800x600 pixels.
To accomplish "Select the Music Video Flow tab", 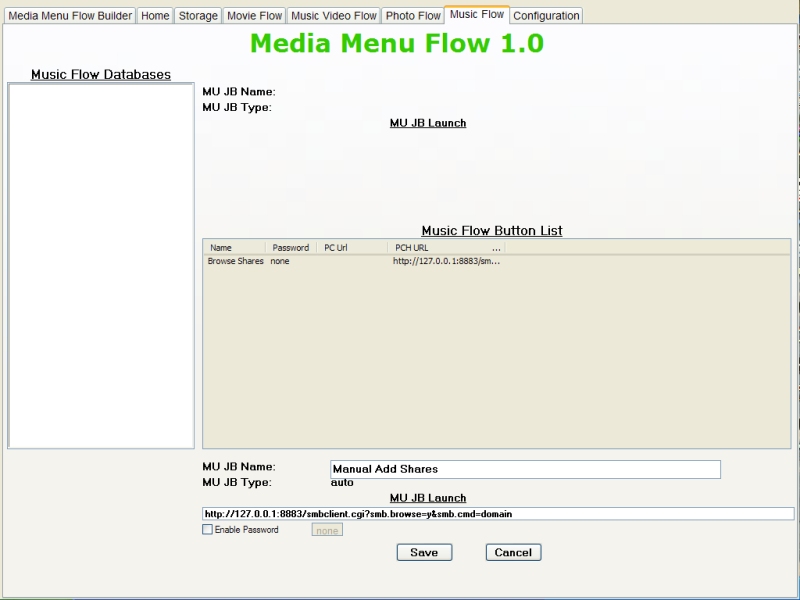I will [334, 16].
